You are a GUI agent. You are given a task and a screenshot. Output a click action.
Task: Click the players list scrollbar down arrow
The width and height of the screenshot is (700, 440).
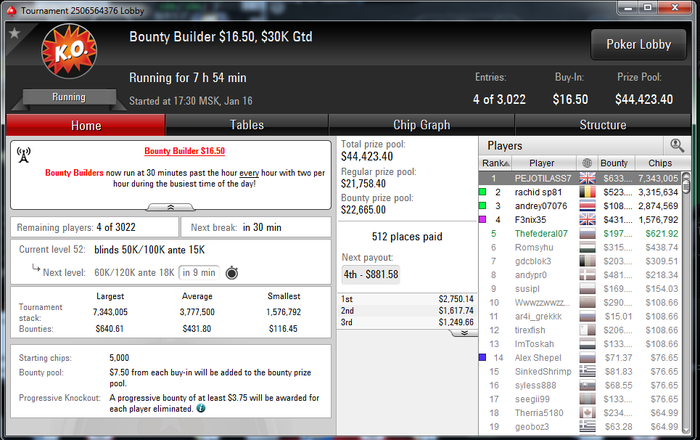[x=686, y=428]
